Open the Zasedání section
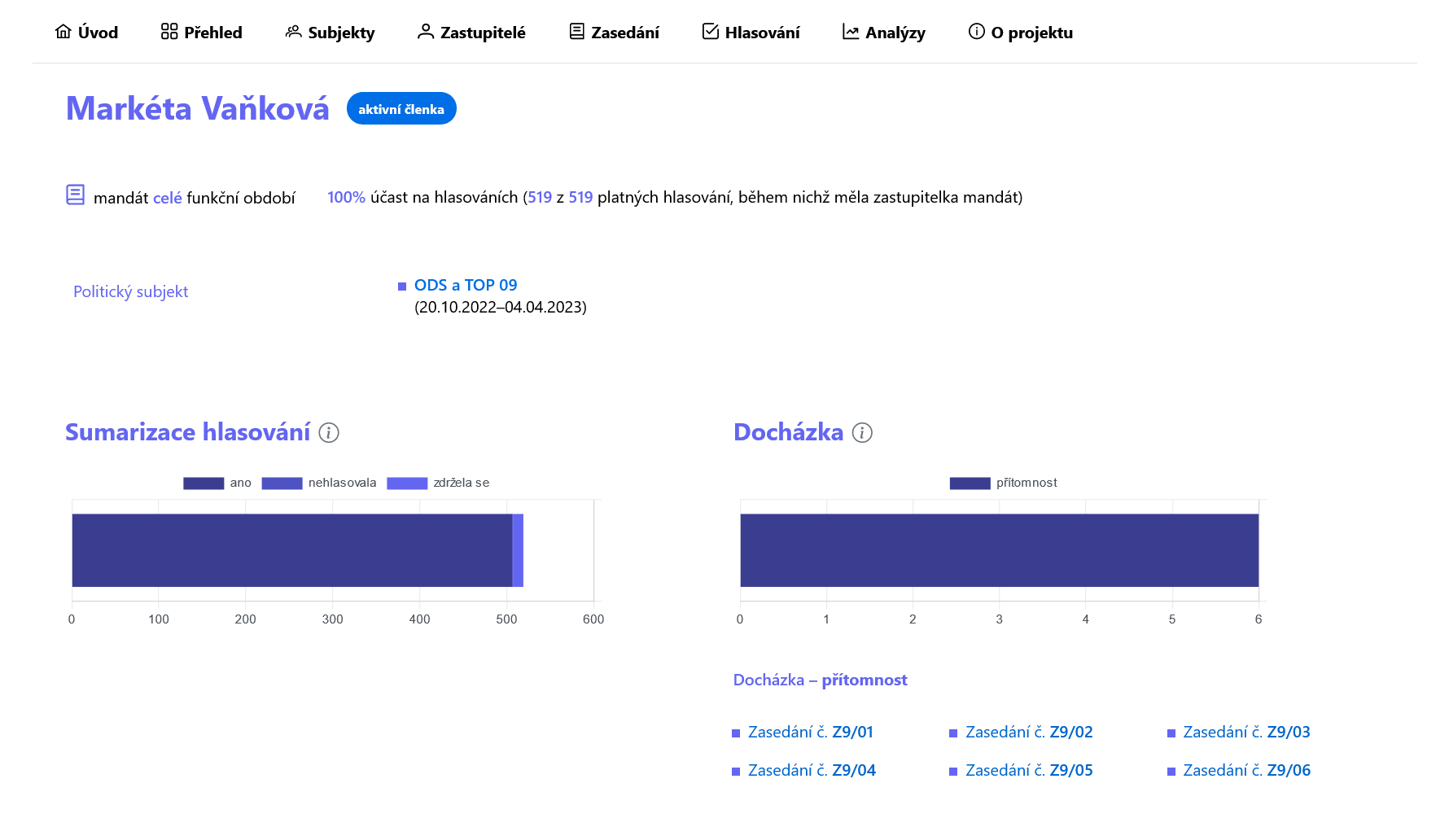Screen dimensions: 1449x840 click(x=614, y=33)
